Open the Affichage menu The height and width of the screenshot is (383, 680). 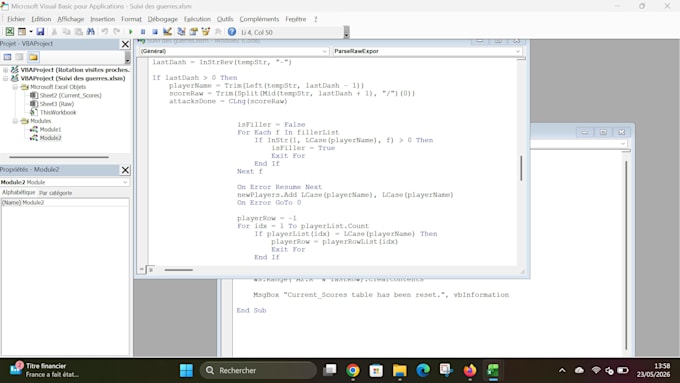tap(71, 19)
